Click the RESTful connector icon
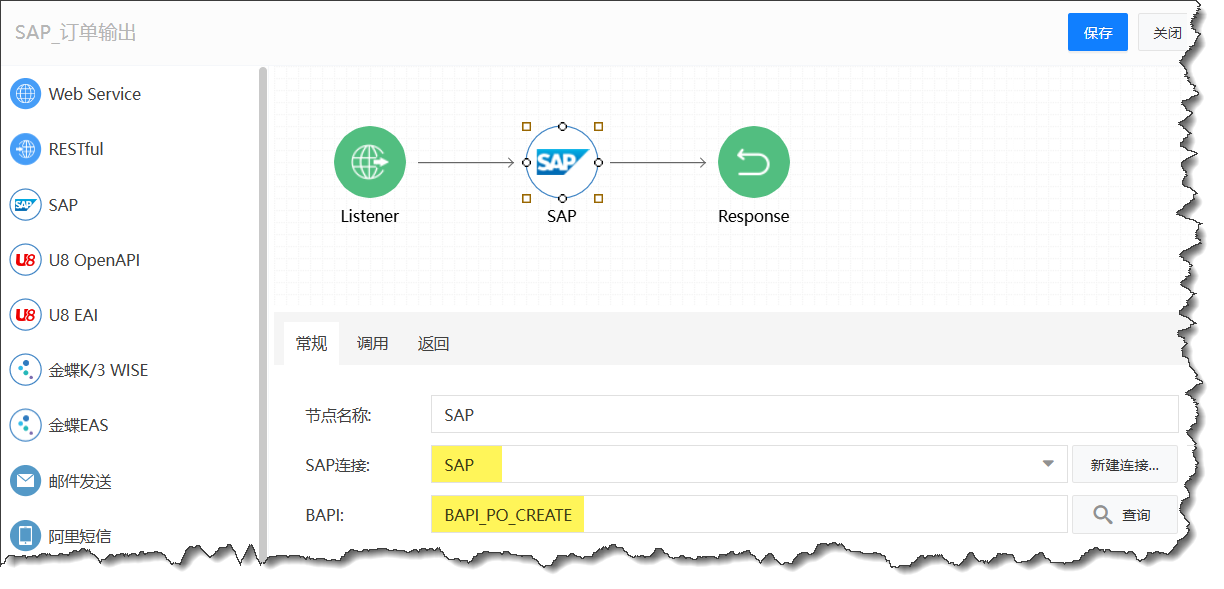The height and width of the screenshot is (589, 1224). click(25, 149)
